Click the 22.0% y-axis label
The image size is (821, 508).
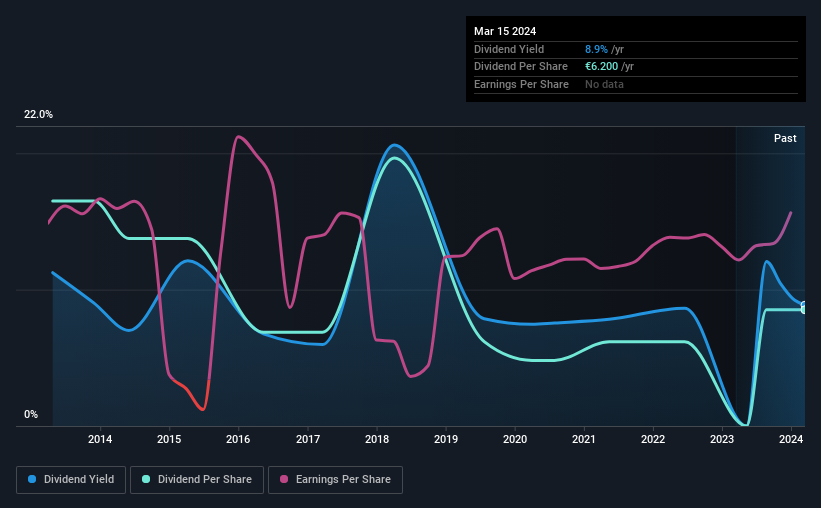(x=38, y=115)
